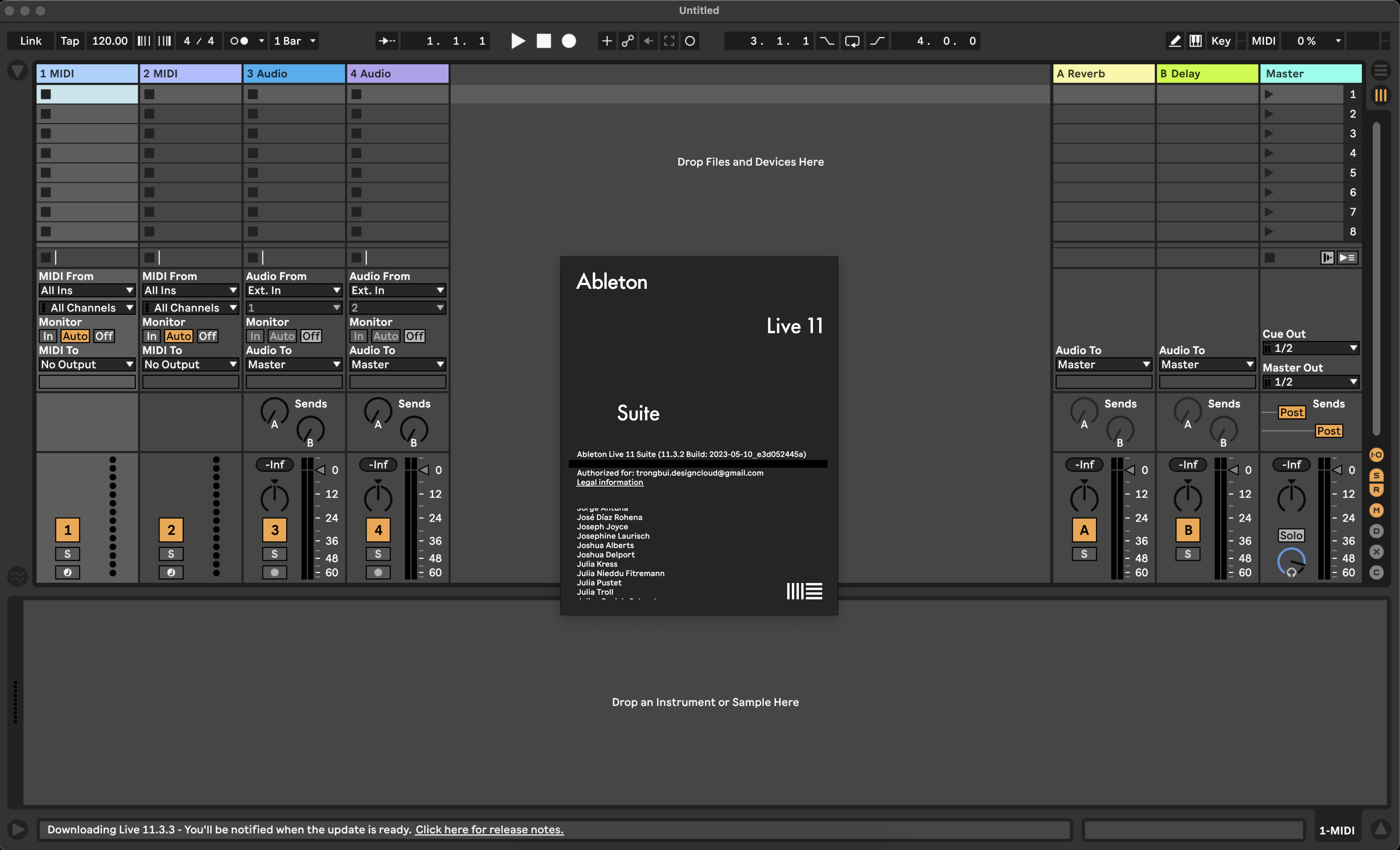This screenshot has width=1400, height=850.
Task: Click track activator 3
Action: 274,530
